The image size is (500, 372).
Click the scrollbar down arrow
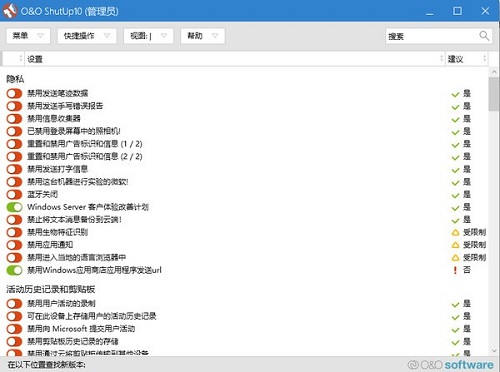494,351
